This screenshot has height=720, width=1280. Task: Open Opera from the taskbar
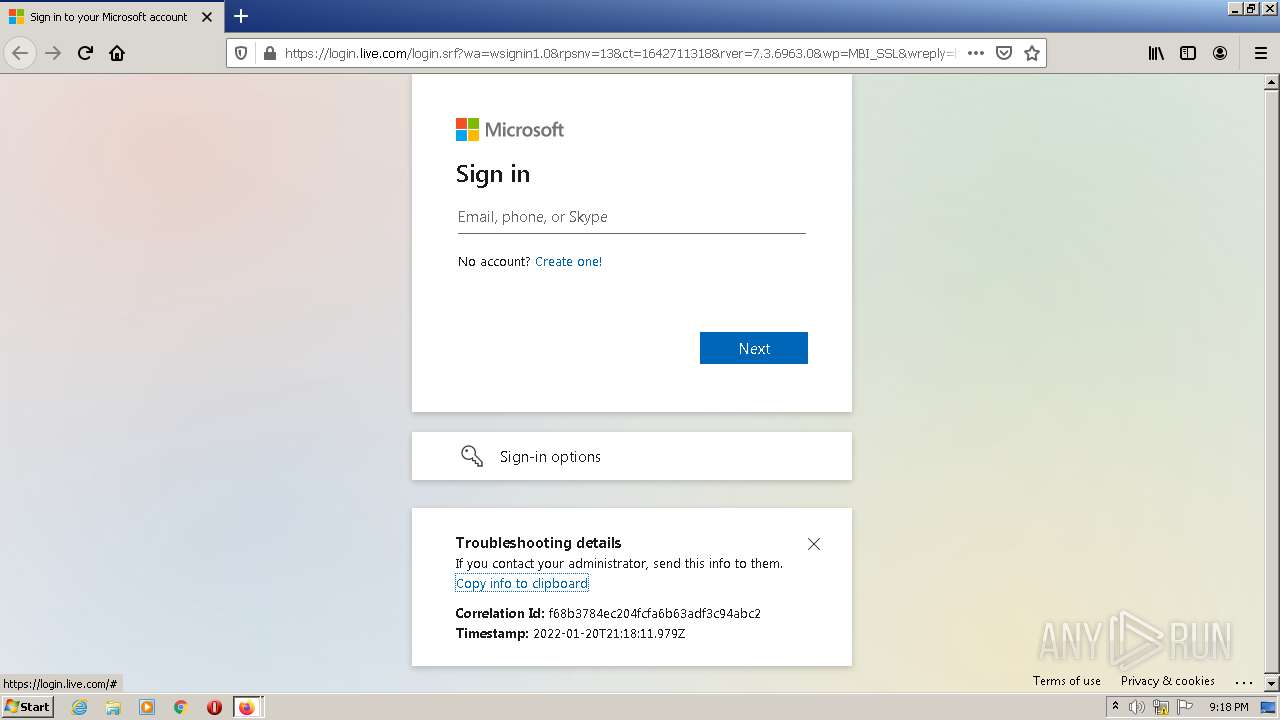point(214,707)
